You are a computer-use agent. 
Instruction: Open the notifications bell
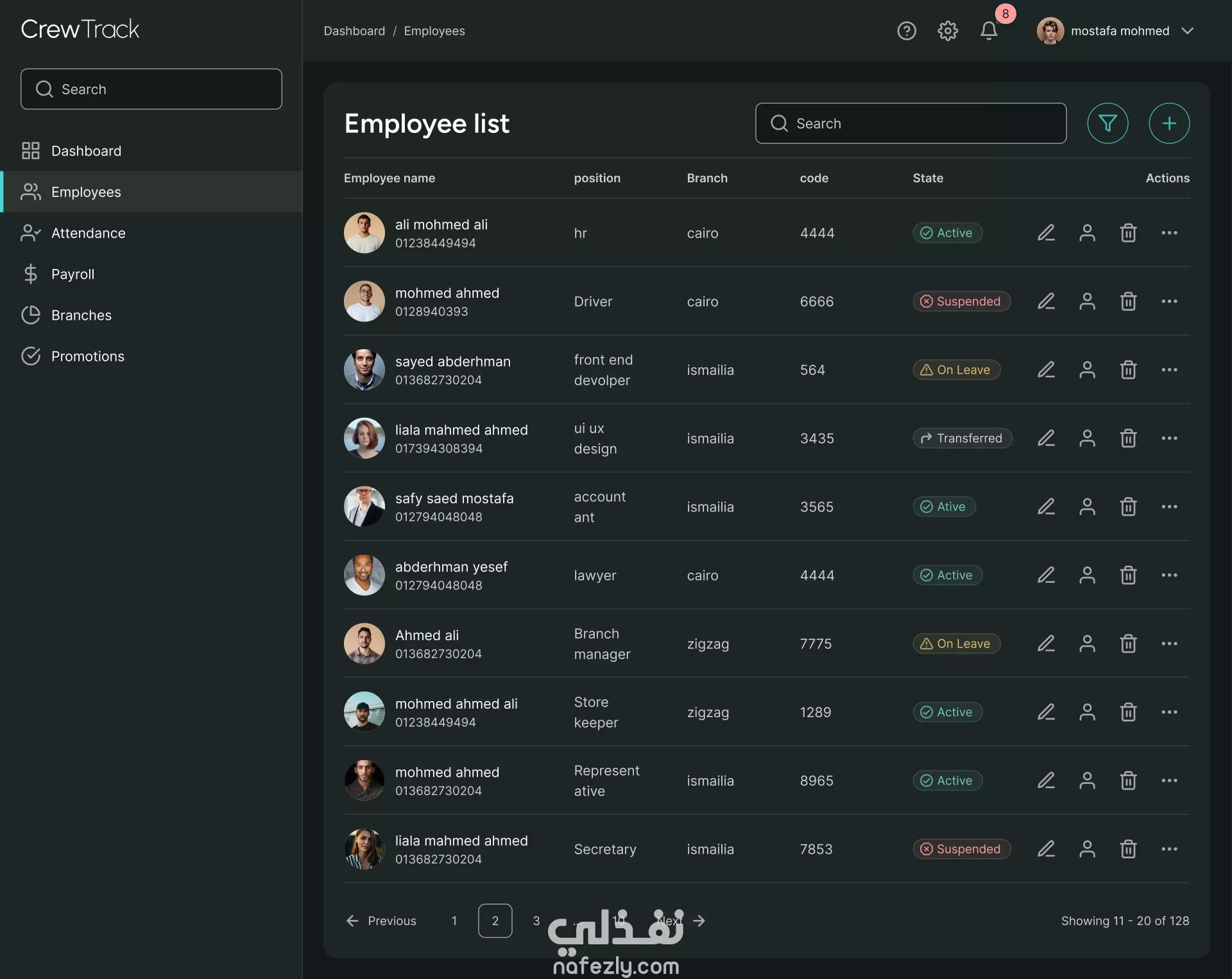coord(988,31)
